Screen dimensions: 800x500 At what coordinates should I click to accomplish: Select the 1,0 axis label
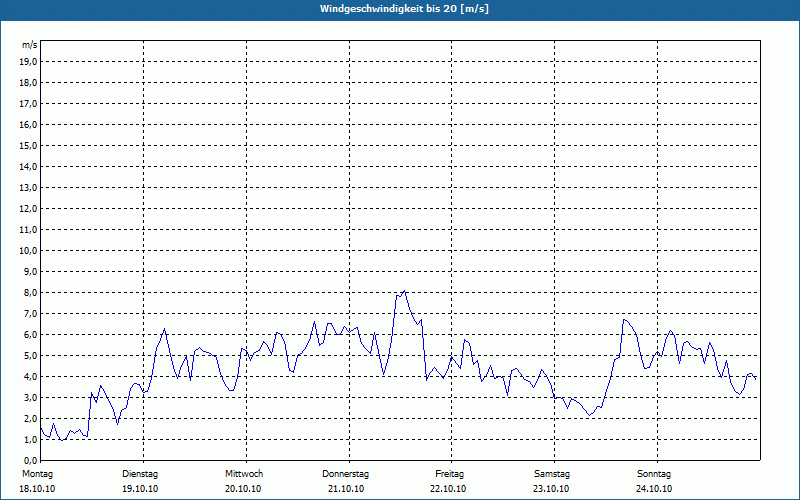[x=31, y=439]
